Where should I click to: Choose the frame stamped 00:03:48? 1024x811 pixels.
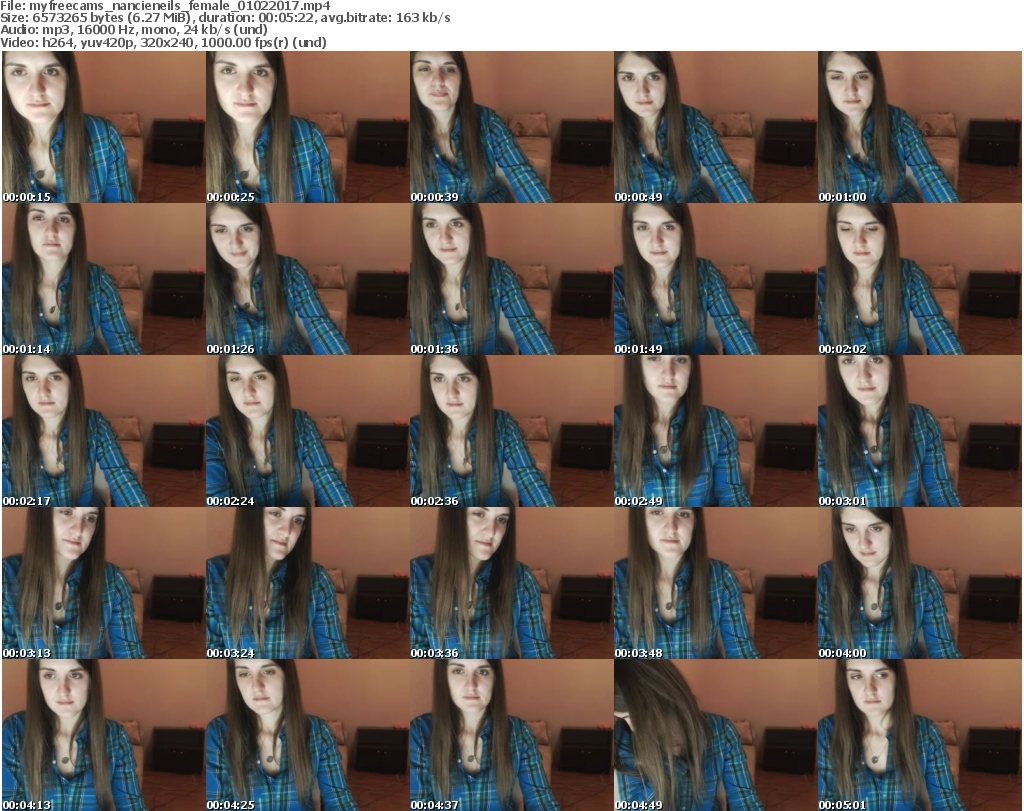[x=715, y=583]
